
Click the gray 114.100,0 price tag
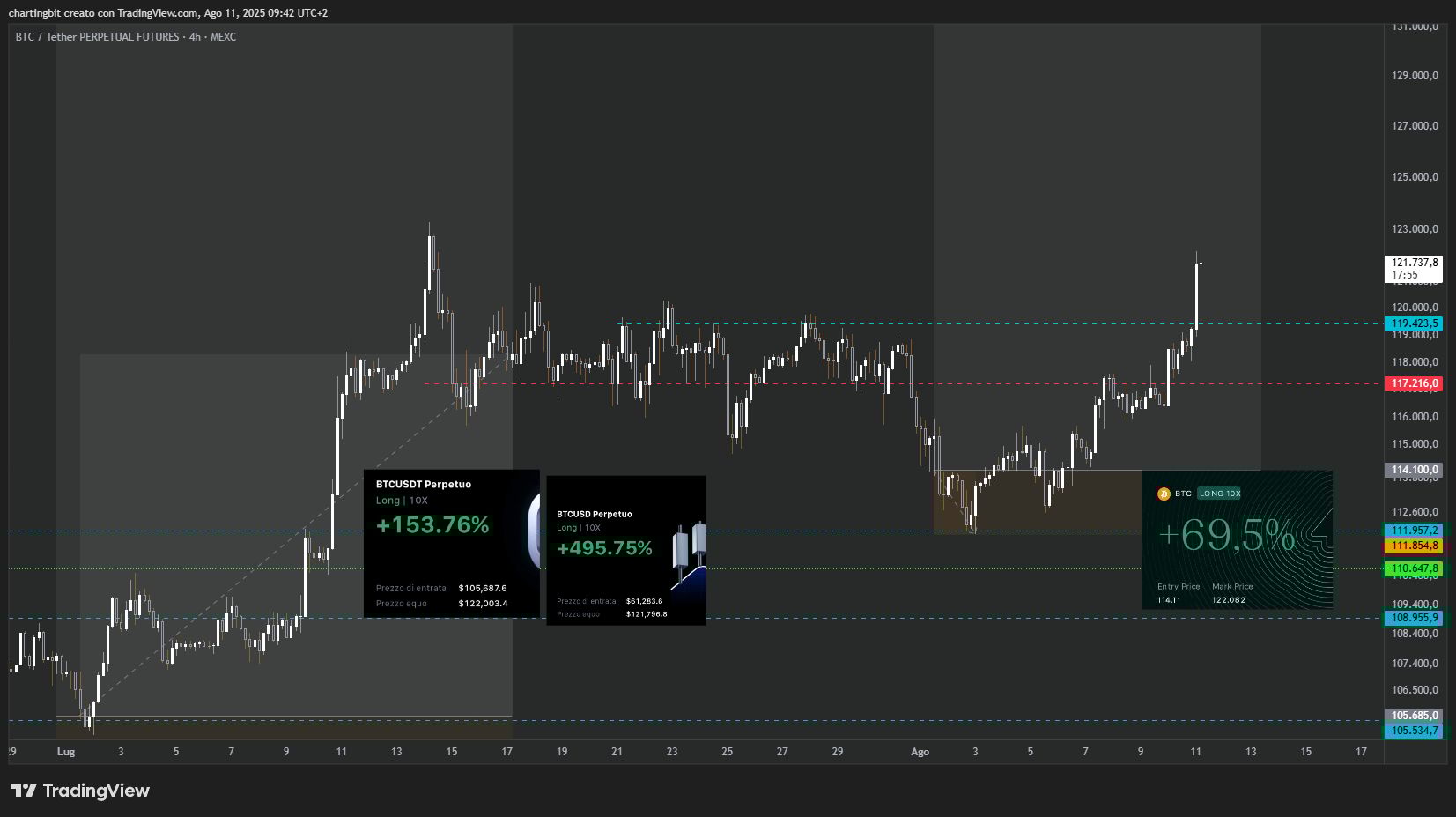click(x=1415, y=470)
